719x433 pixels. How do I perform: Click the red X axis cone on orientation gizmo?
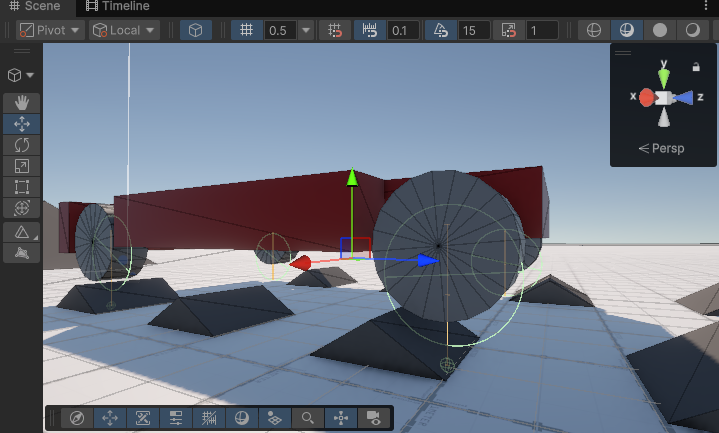click(647, 98)
